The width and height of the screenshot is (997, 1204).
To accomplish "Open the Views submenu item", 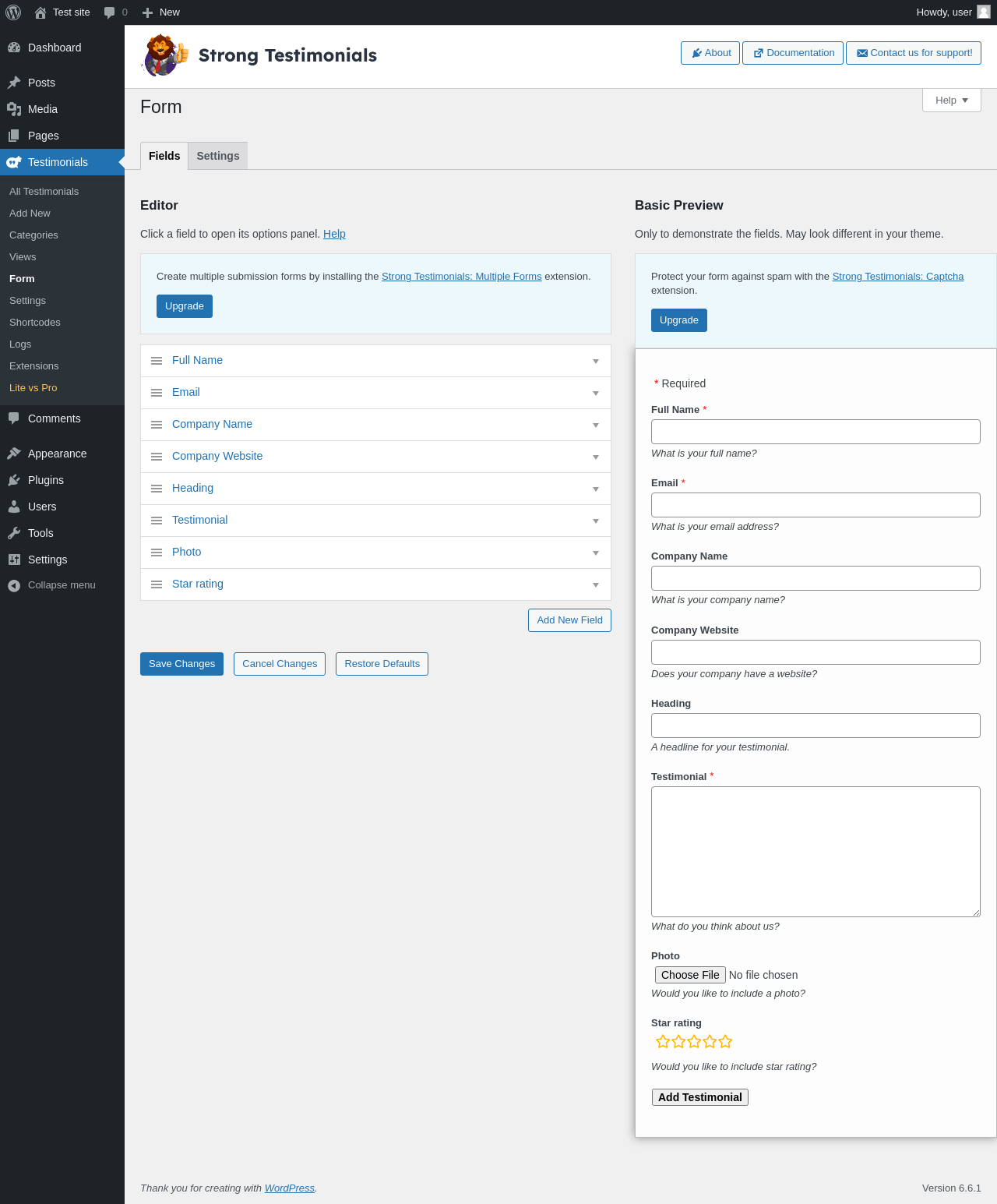I will tap(23, 257).
